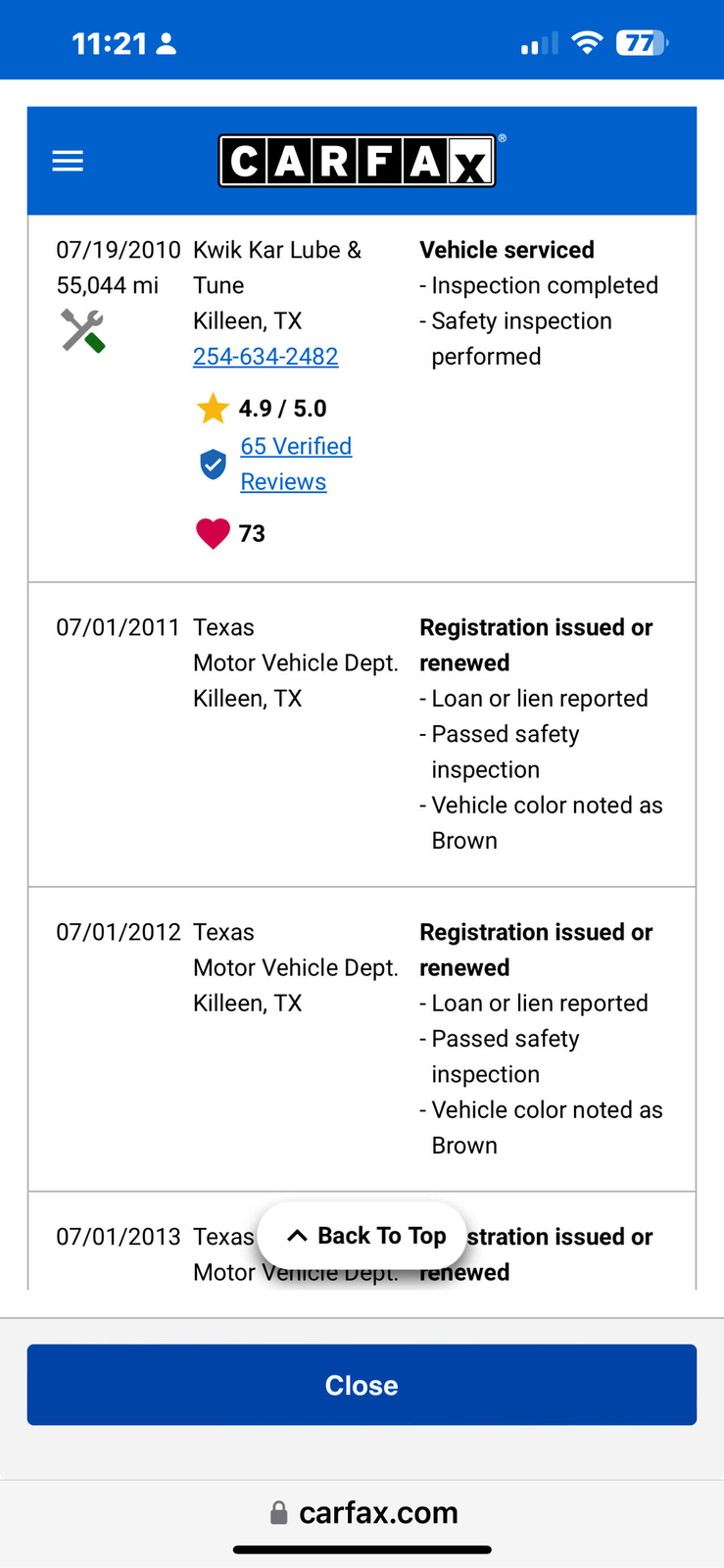Tap the cellular signal bars icon
724x1568 pixels.
tap(539, 43)
